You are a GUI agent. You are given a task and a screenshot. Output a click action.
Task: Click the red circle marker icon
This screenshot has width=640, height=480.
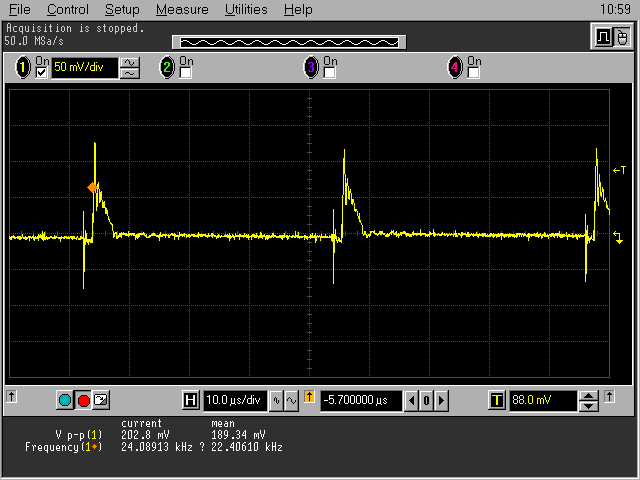(x=83, y=401)
